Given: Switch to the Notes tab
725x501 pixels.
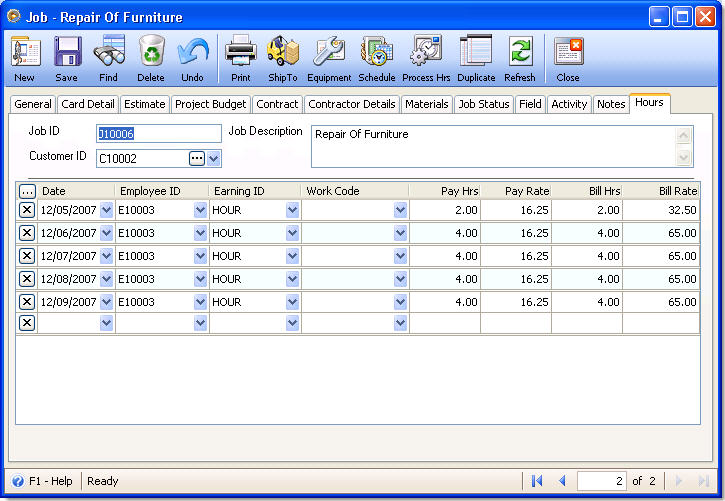Looking at the screenshot, I should point(611,104).
